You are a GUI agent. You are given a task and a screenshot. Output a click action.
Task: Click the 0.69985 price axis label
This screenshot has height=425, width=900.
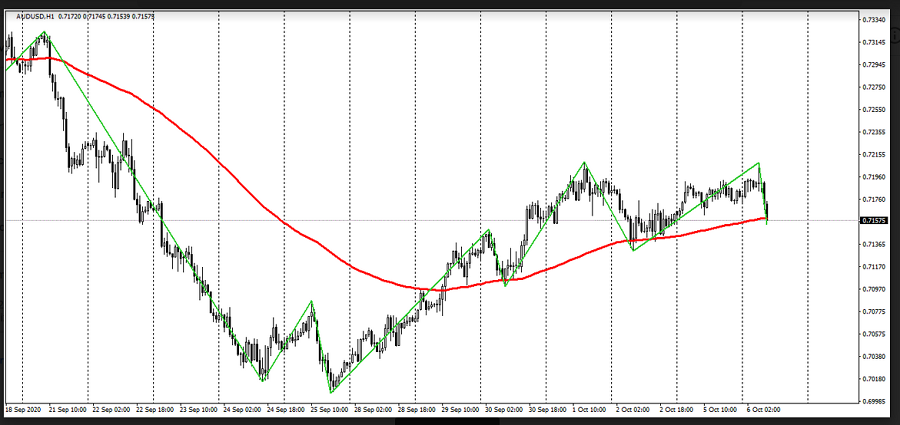[873, 401]
